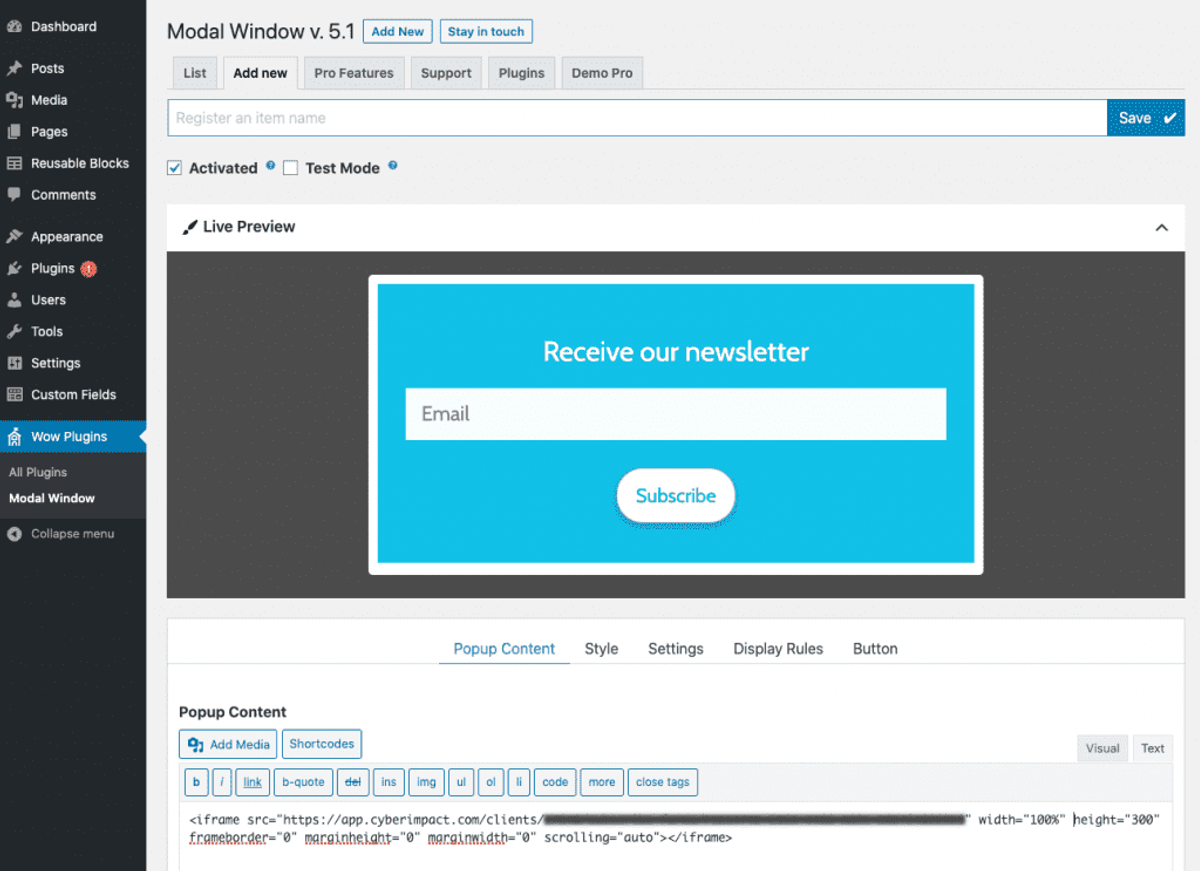Screen dimensions: 1200x871
Task: Click into the iframe code text area
Action: pyautogui.click(x=675, y=836)
